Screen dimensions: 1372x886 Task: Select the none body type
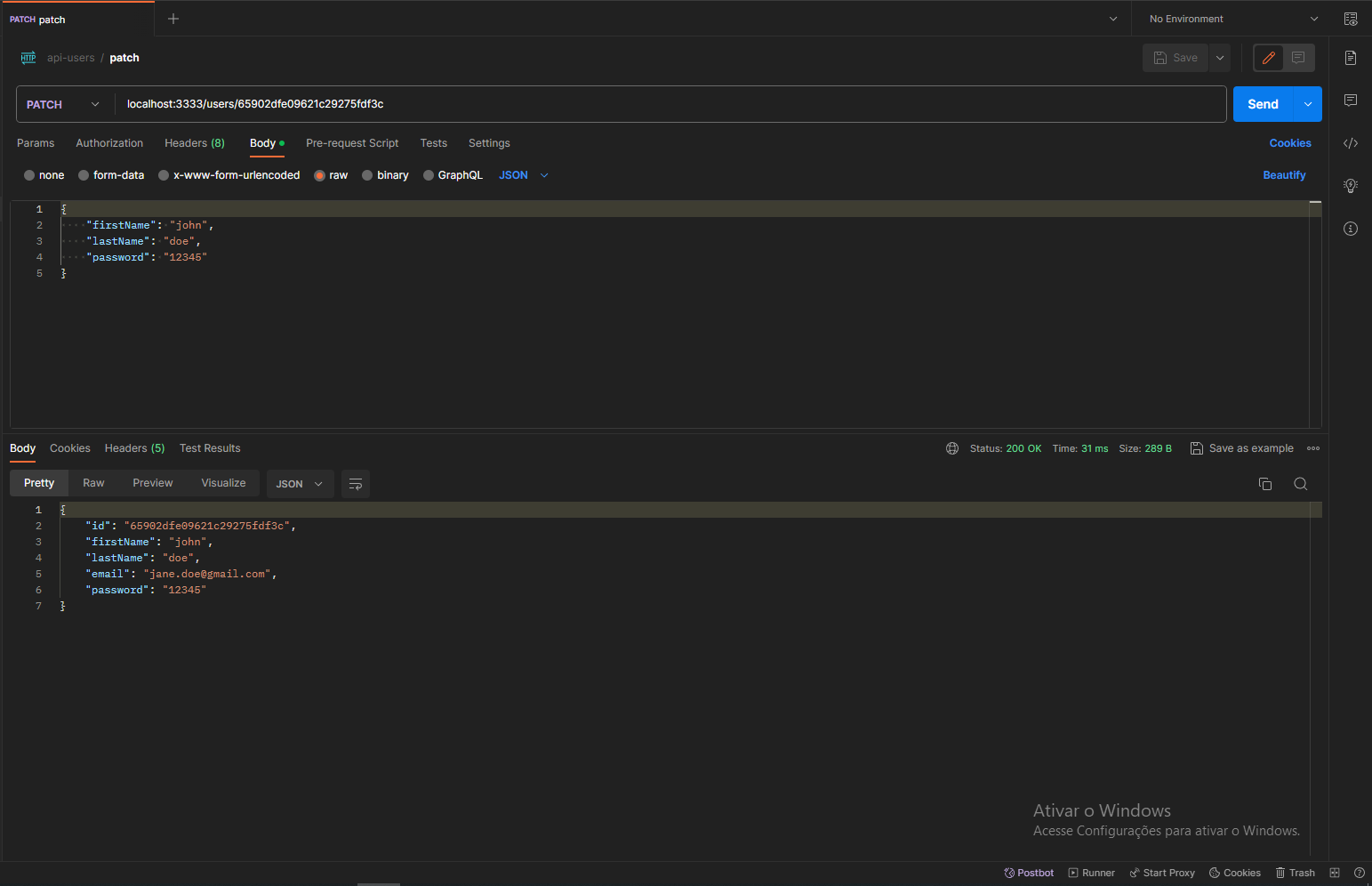click(x=44, y=175)
